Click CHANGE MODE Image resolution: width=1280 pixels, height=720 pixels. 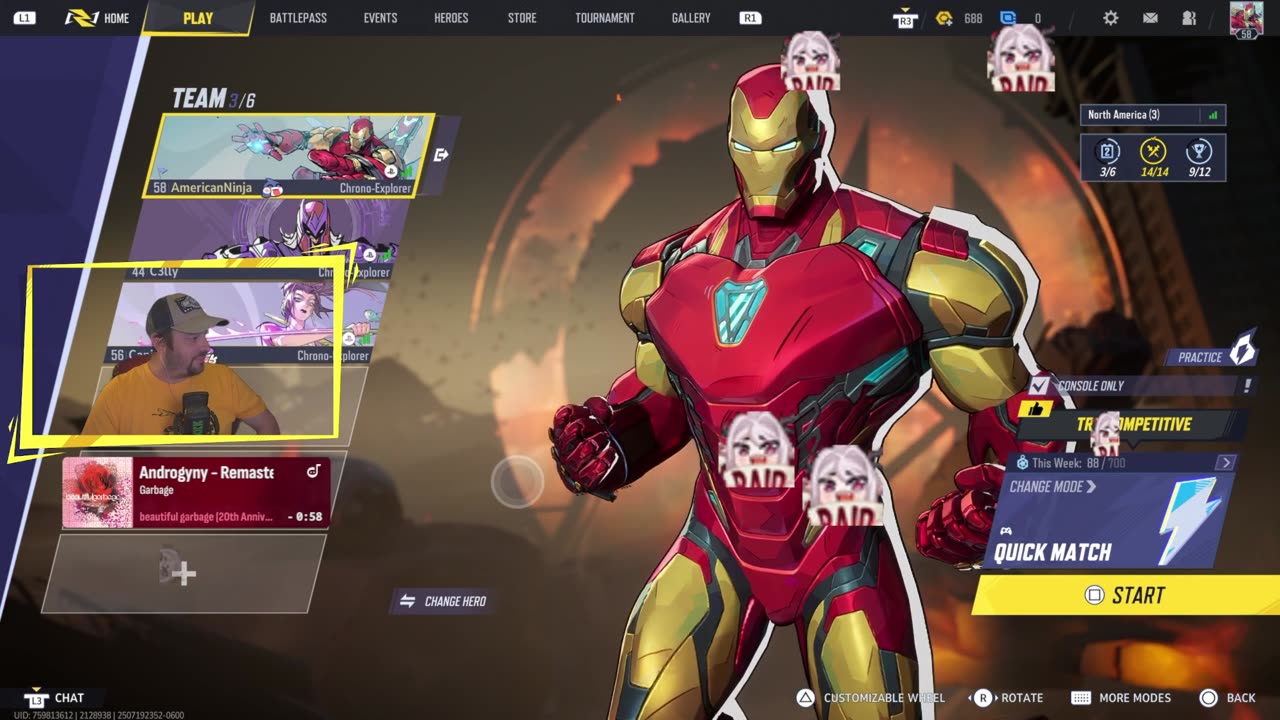coord(1052,487)
